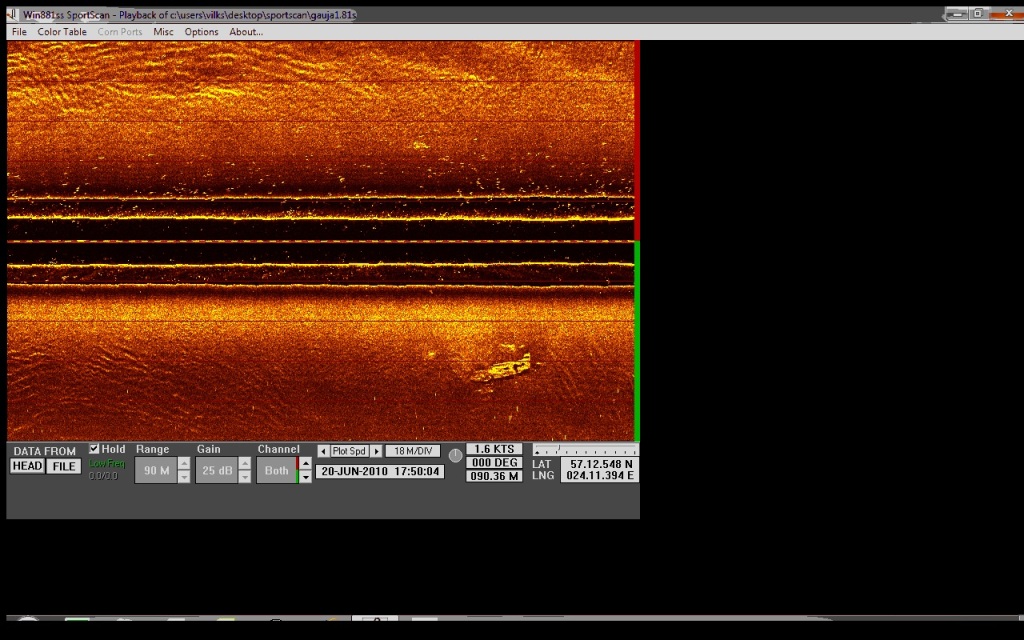Image resolution: width=1024 pixels, height=640 pixels.
Task: Open the Color Table menu
Action: (62, 32)
